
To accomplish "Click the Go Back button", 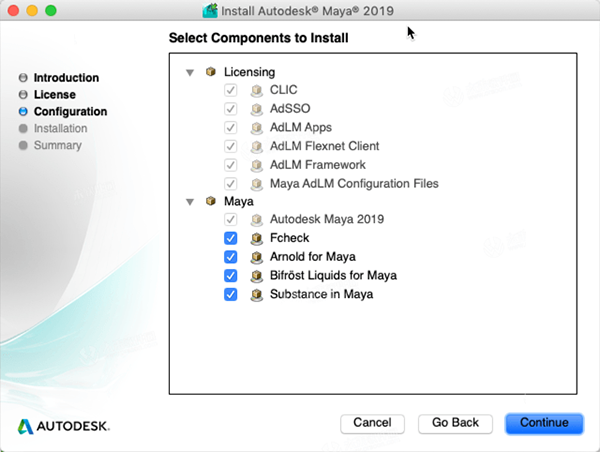I will point(455,423).
